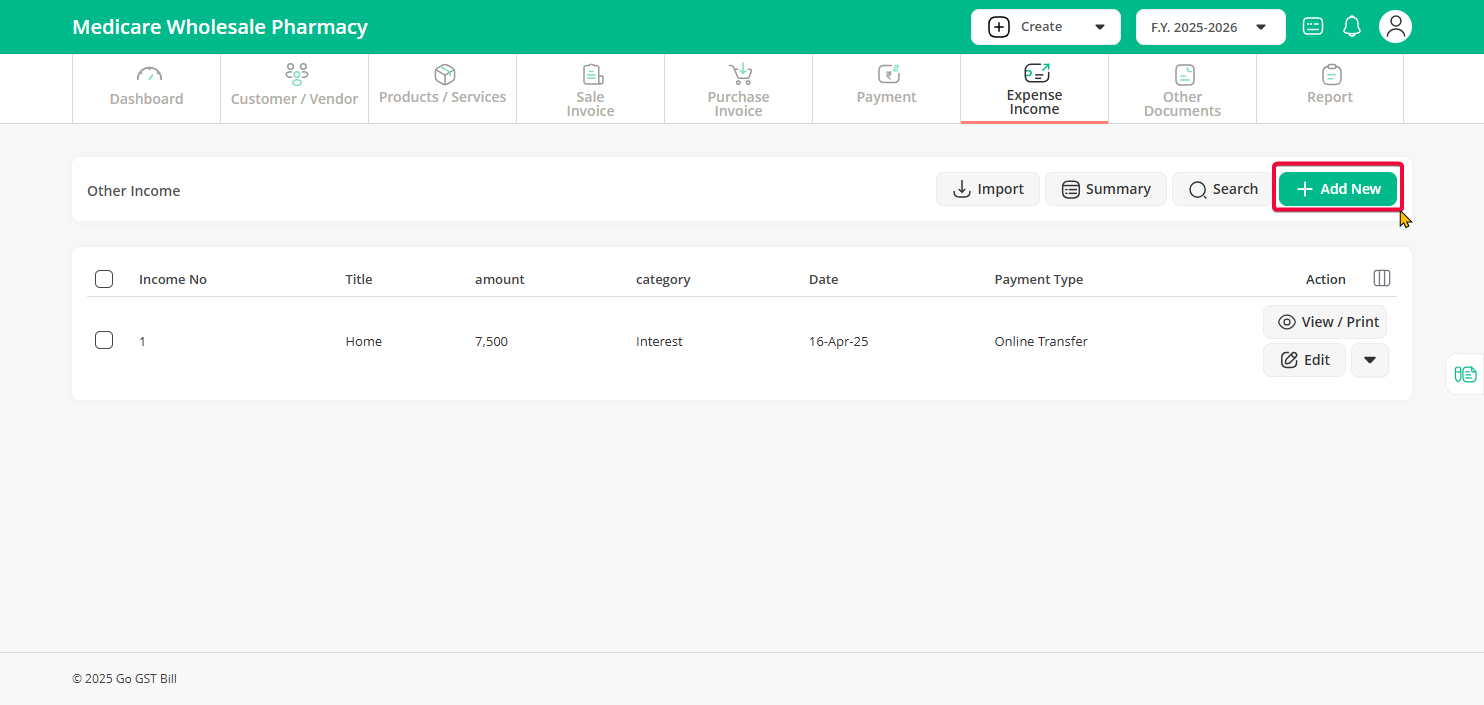Click the Dashboard gauge icon

coord(148,74)
